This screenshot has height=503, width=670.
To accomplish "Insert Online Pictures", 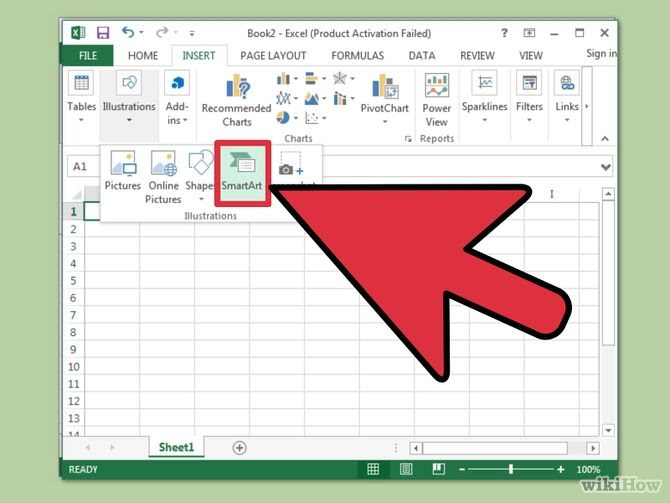I will (x=163, y=176).
